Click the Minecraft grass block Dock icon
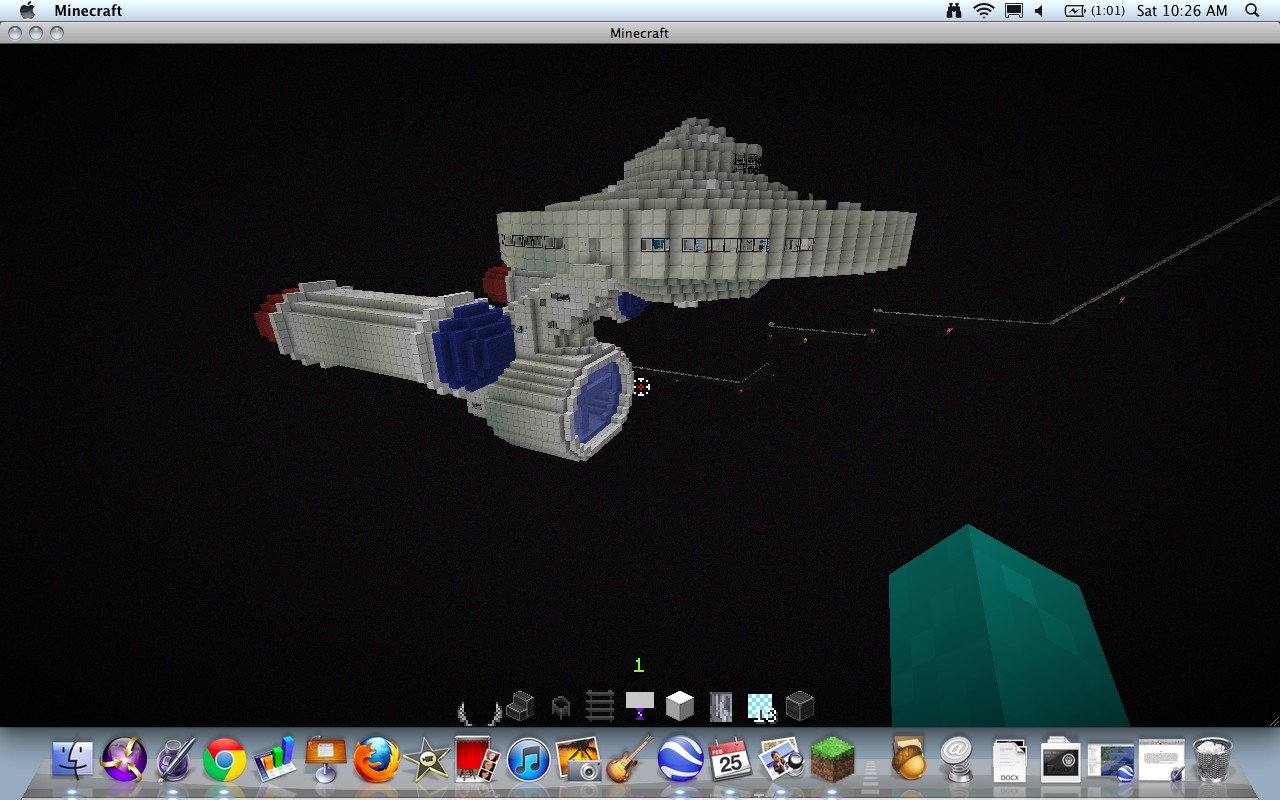The height and width of the screenshot is (800, 1280). tap(833, 763)
